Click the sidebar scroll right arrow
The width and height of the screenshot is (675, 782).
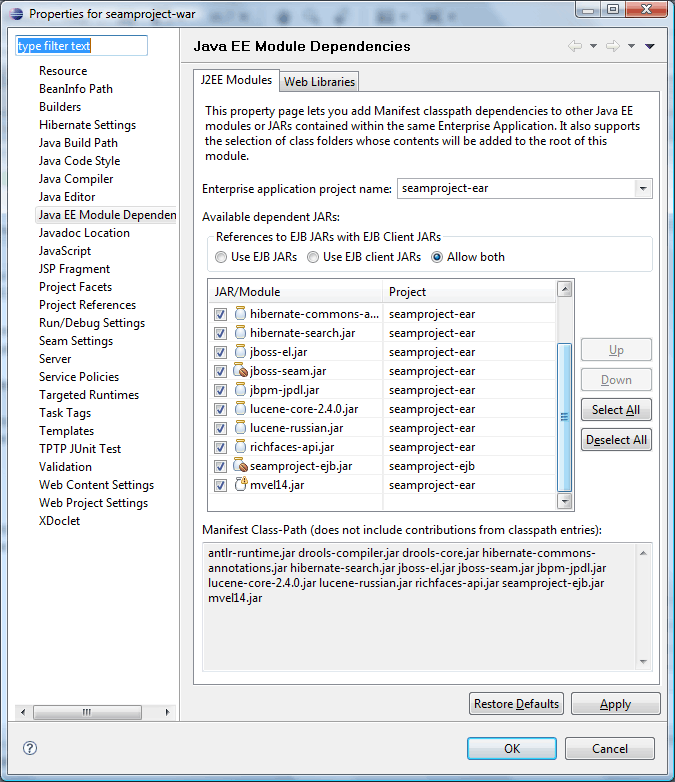click(x=167, y=712)
